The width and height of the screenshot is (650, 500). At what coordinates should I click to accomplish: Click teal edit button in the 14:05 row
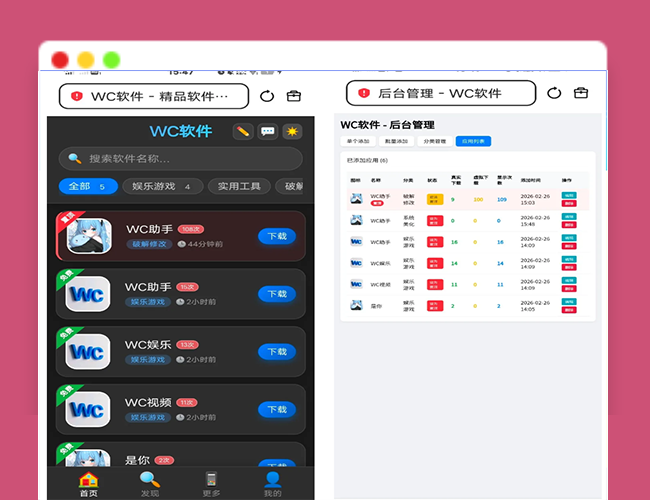(569, 302)
